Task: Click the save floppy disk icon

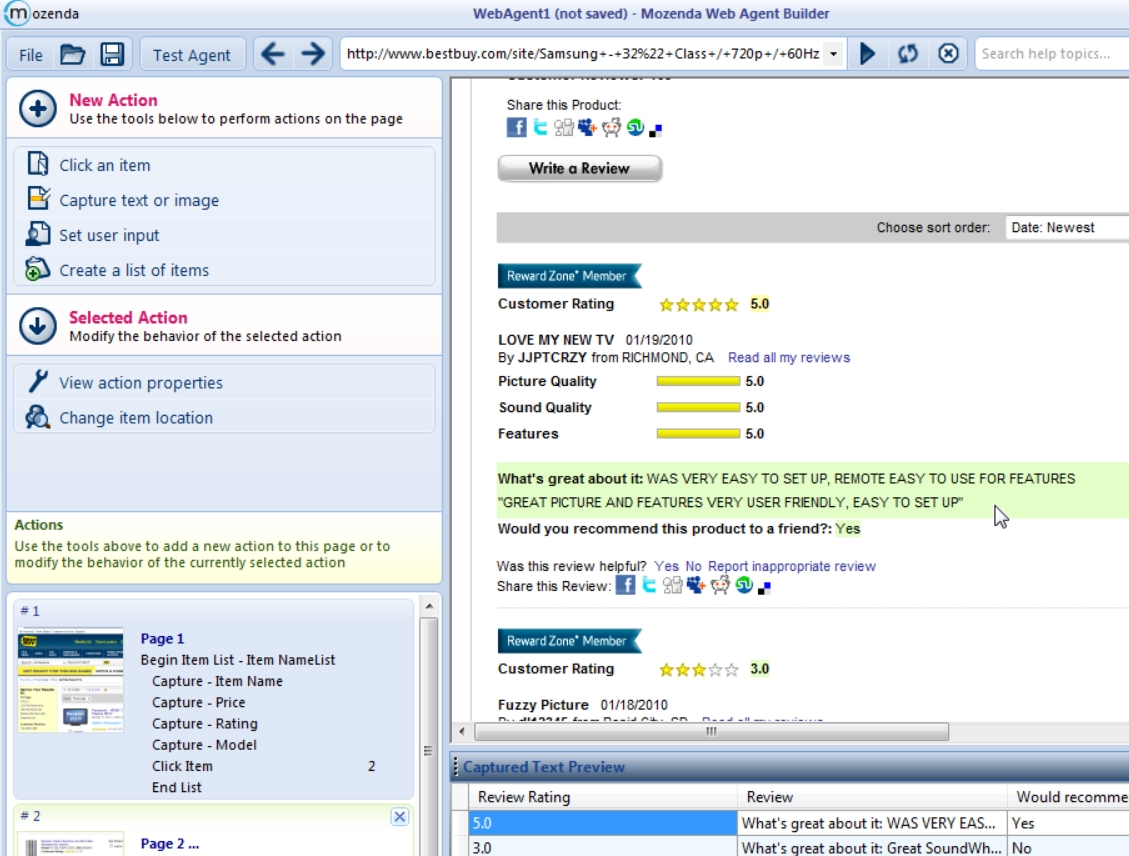Action: (x=112, y=54)
